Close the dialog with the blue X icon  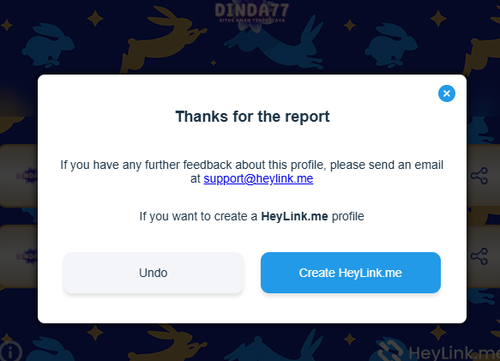(447, 93)
